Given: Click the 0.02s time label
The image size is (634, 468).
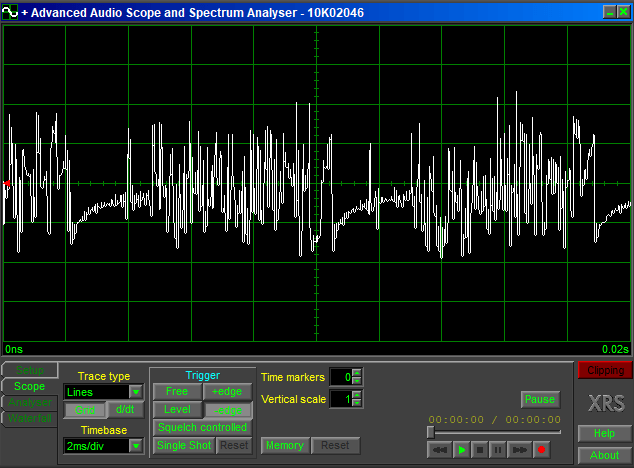Looking at the screenshot, I should 615,349.
